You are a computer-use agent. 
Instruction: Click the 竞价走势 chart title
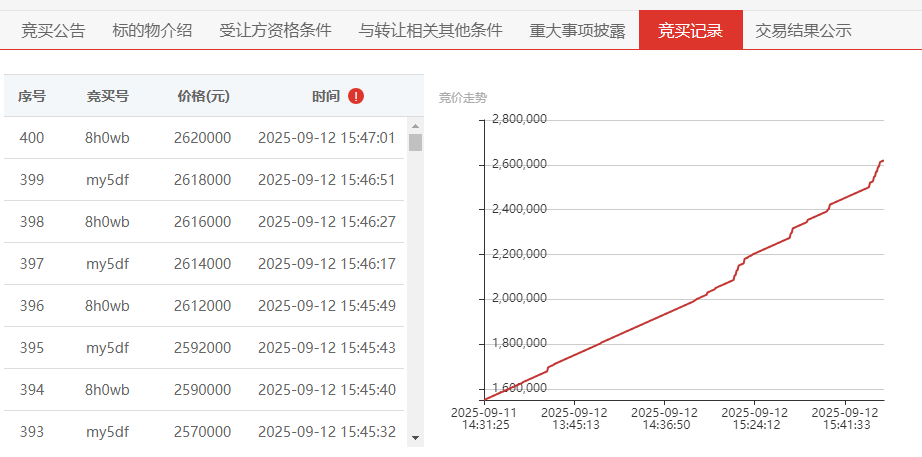click(x=463, y=97)
